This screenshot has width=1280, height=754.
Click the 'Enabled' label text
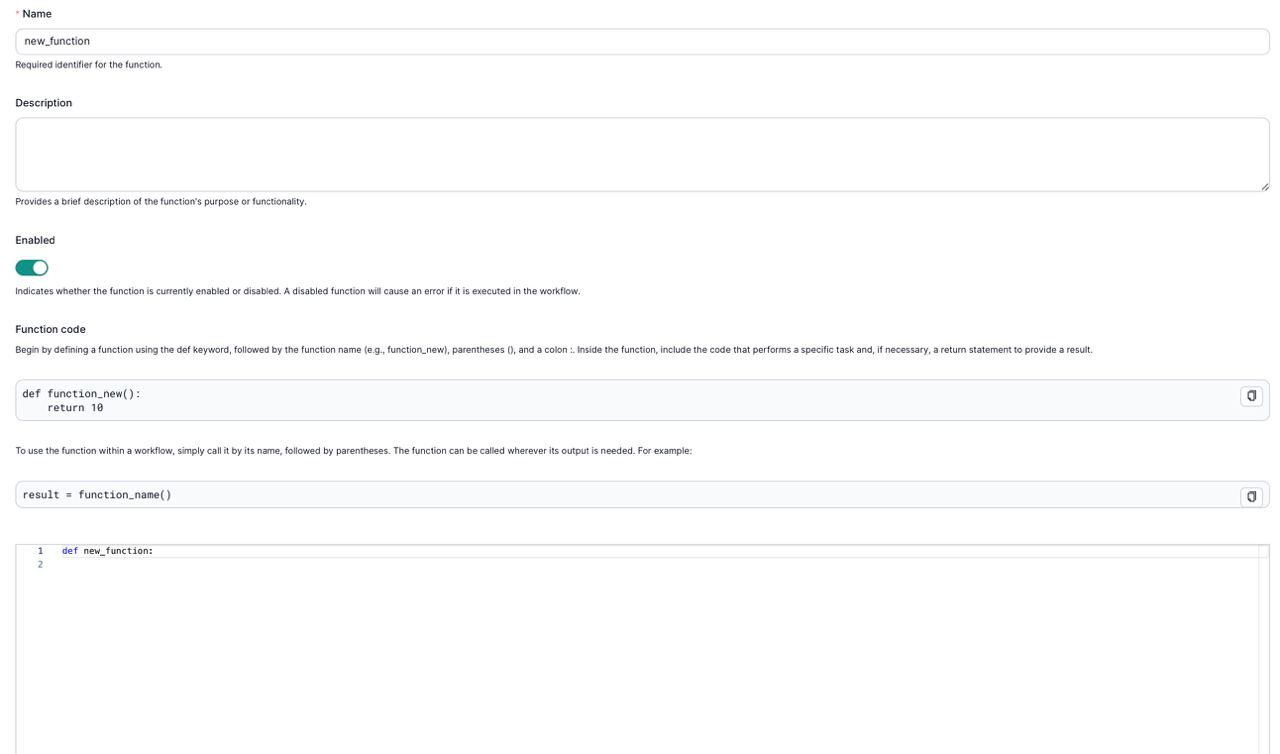[35, 240]
